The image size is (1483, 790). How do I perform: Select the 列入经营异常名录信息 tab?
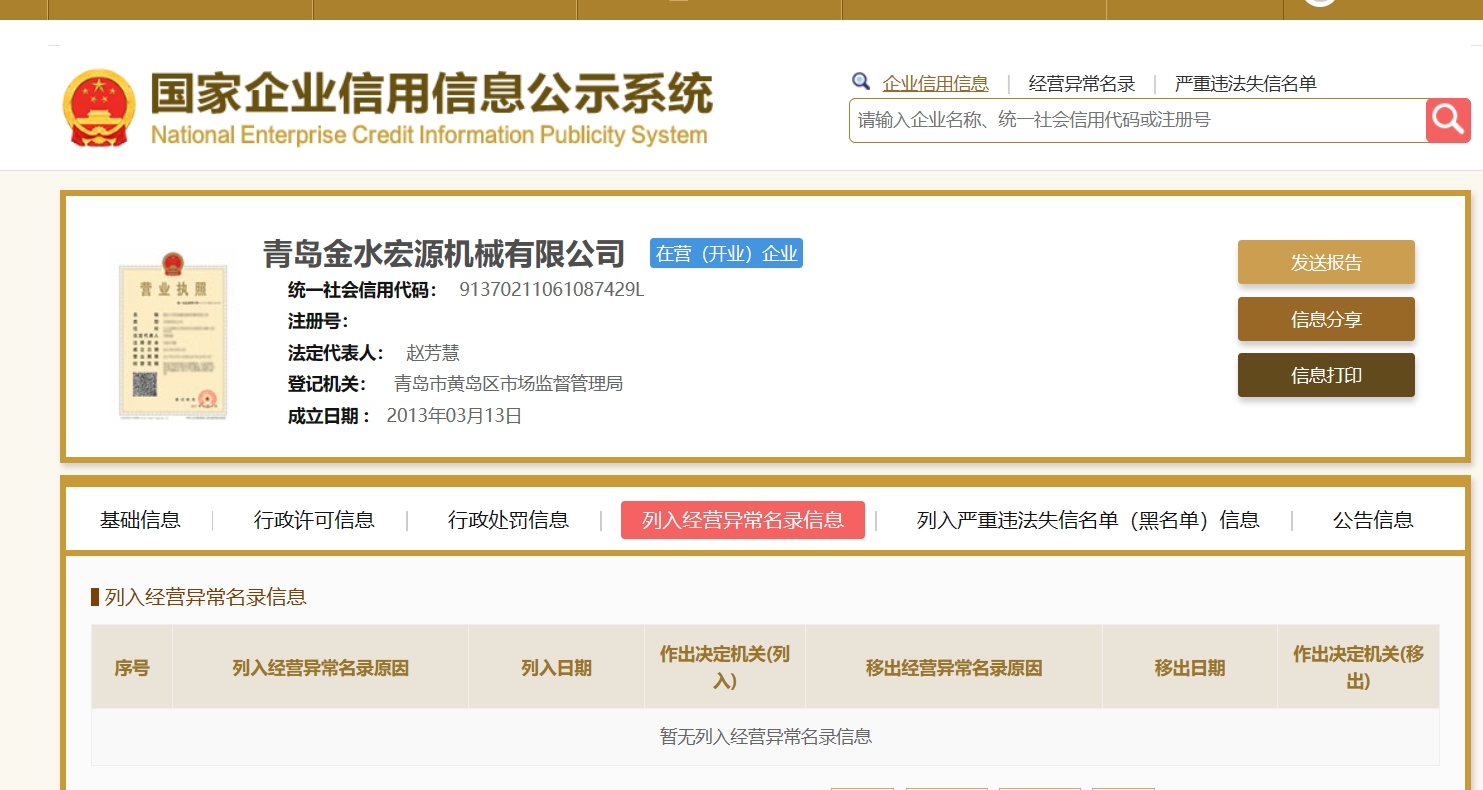click(743, 520)
